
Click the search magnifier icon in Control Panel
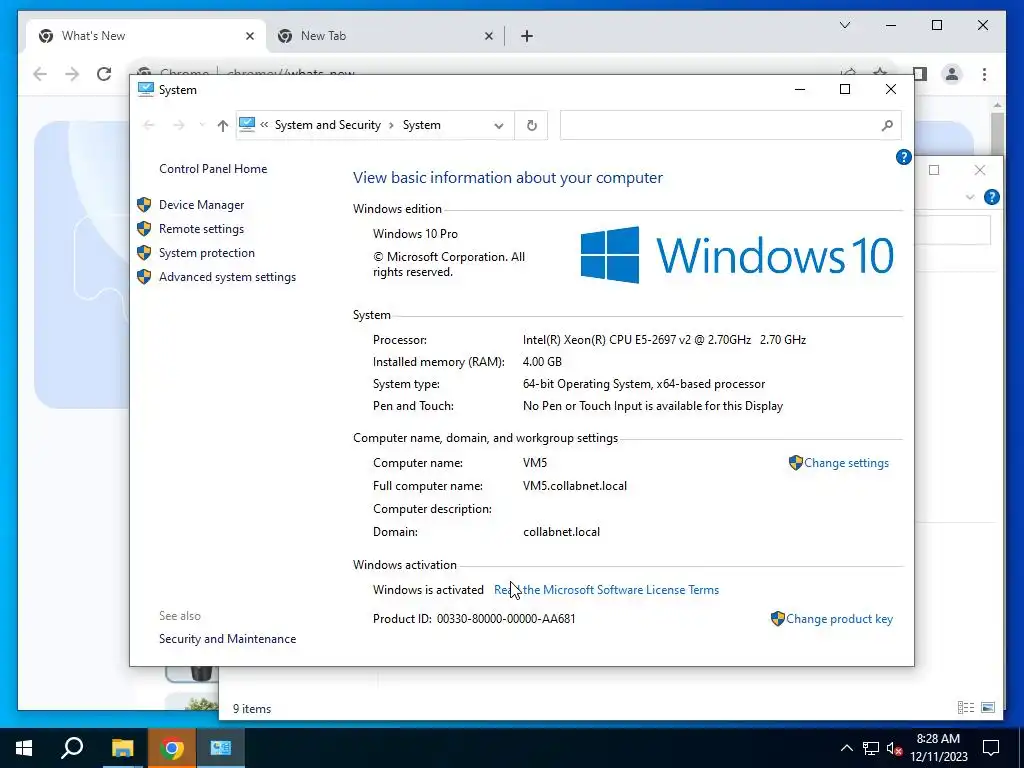click(887, 125)
